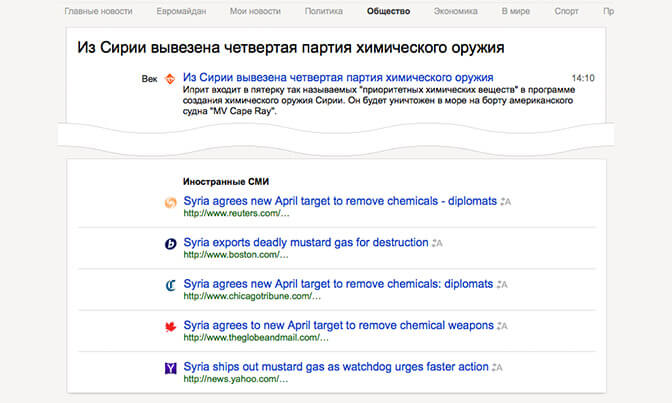Viewport: 672px width, 403px height.
Task: Translate the Yahoo headline via translate icon
Action: click(x=497, y=367)
